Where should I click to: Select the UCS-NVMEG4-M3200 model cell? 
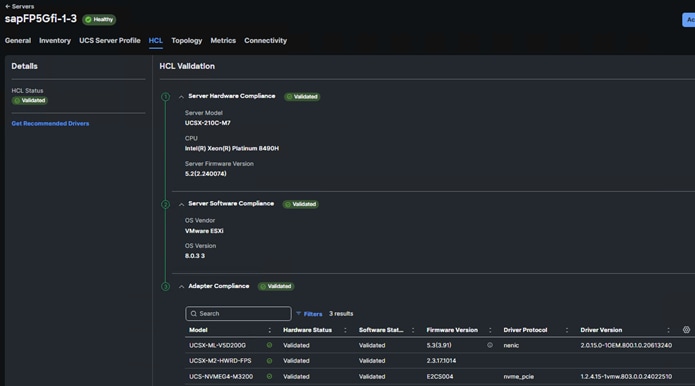[221, 377]
